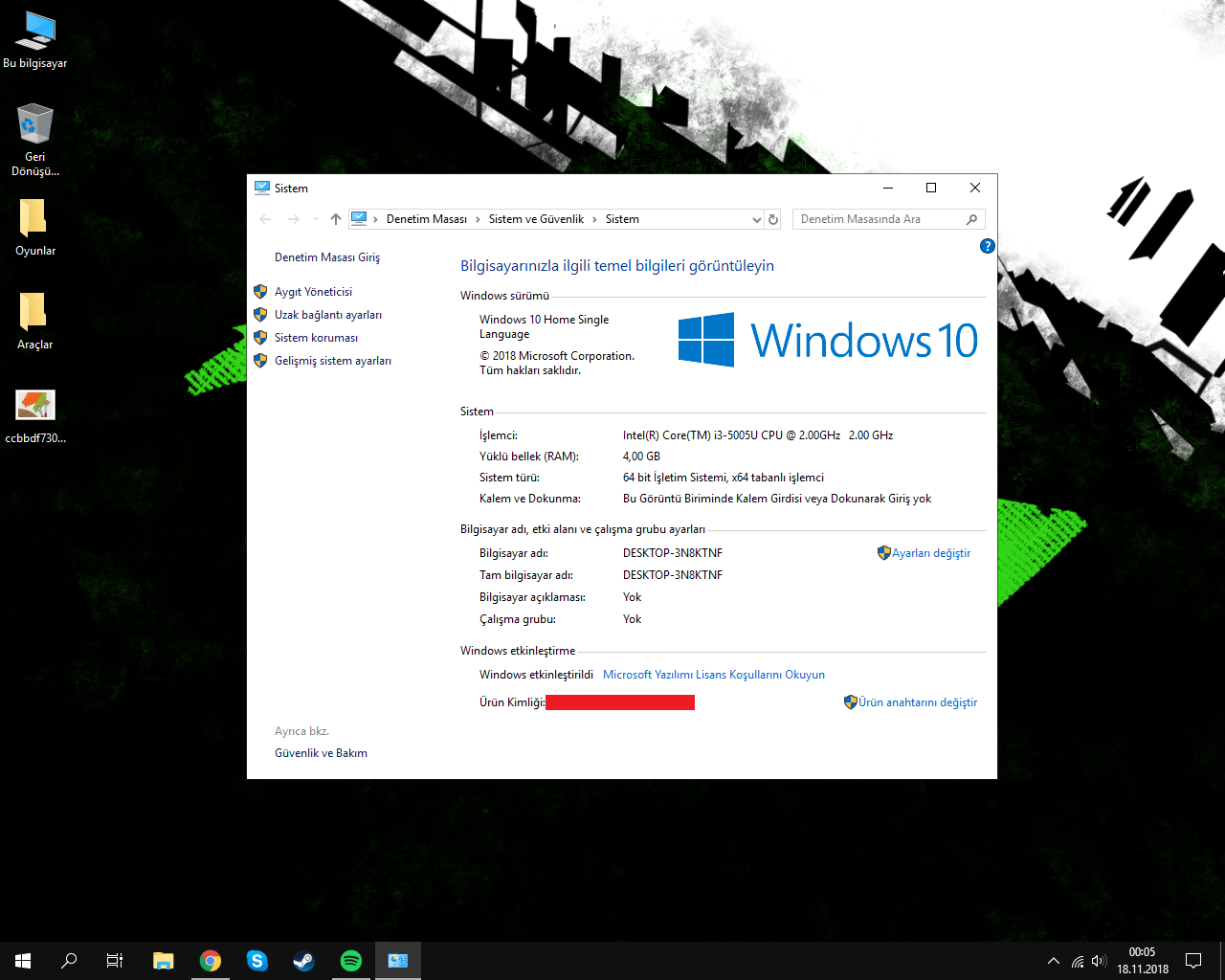Expand chevron after Denetim Masası breadcrumb
Viewport: 1225px width, 980px height.
(x=479, y=219)
